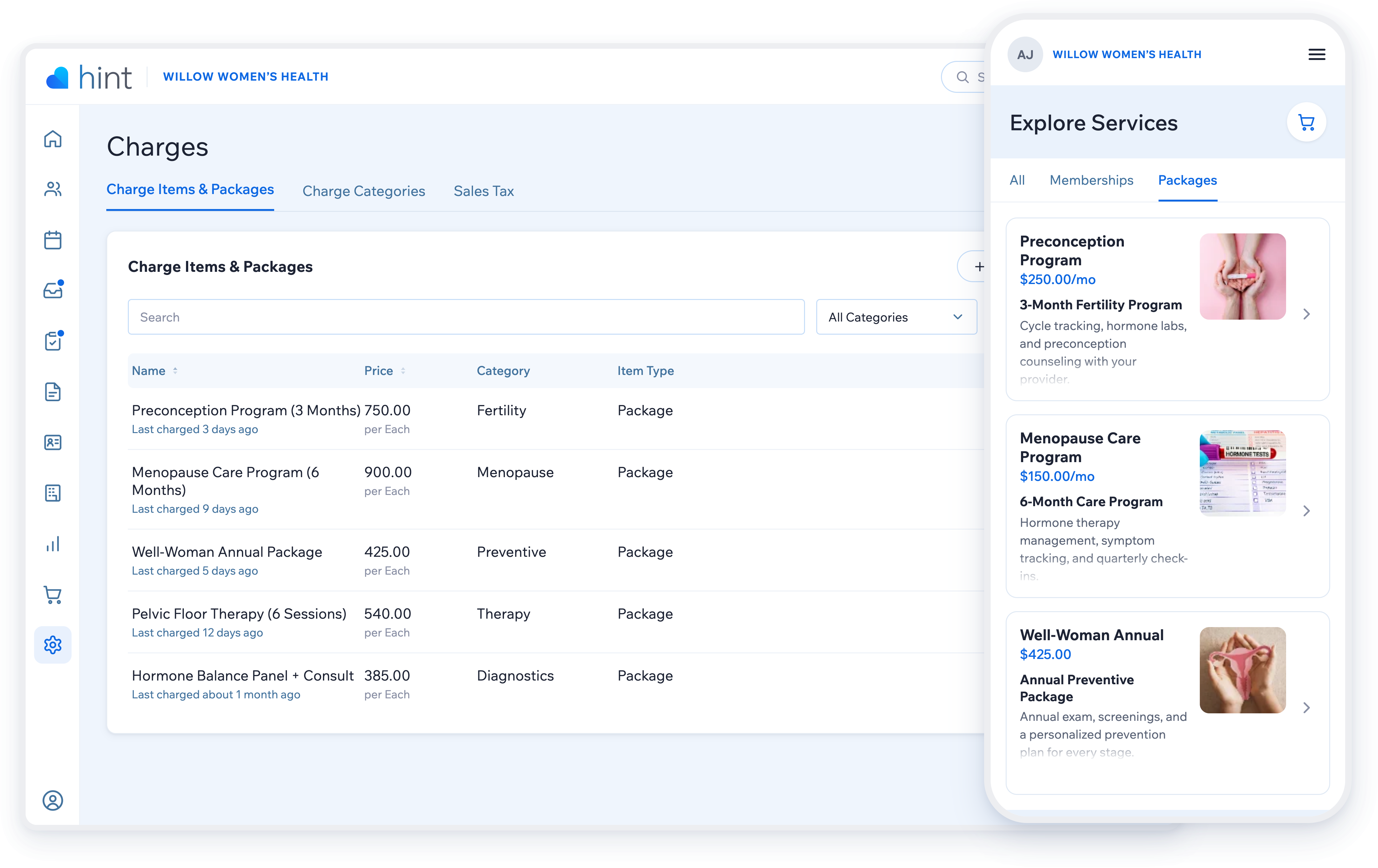Click 'Last charged 12 days ago' text
The height and width of the screenshot is (868, 1378).
(197, 632)
